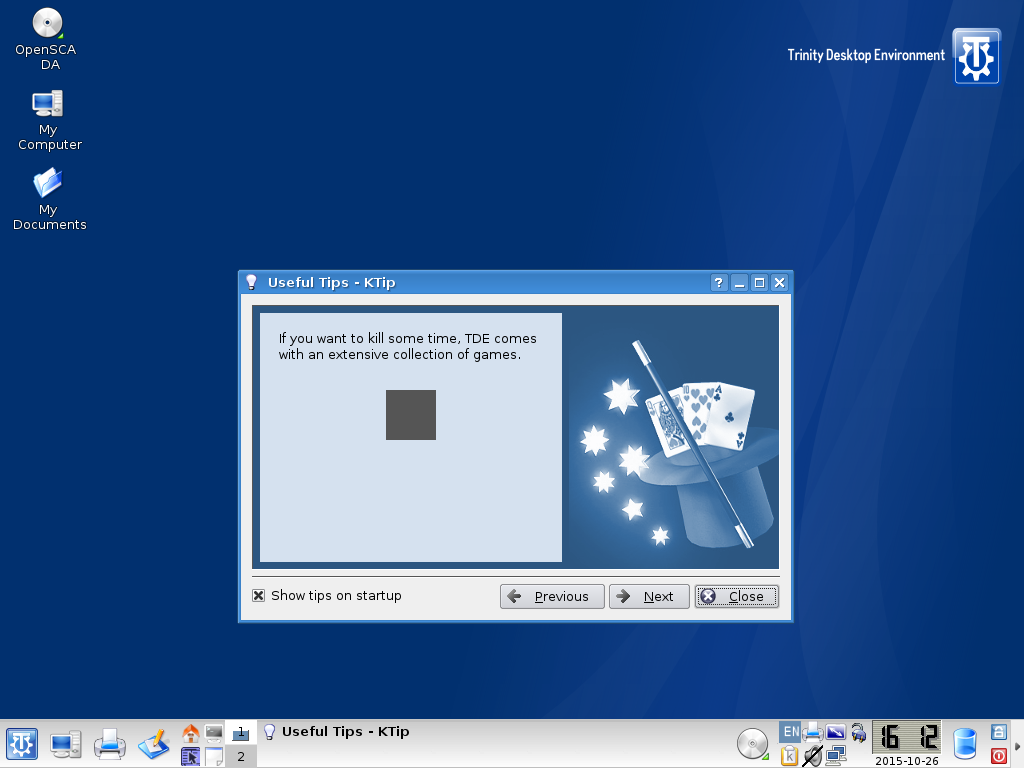
Task: Open the Trinity TDE start menu
Action: [22, 744]
